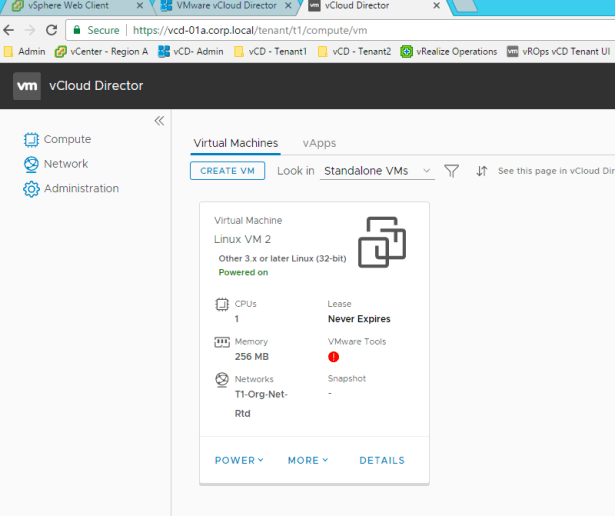
Task: Collapse the left navigation panel
Action: [x=158, y=121]
